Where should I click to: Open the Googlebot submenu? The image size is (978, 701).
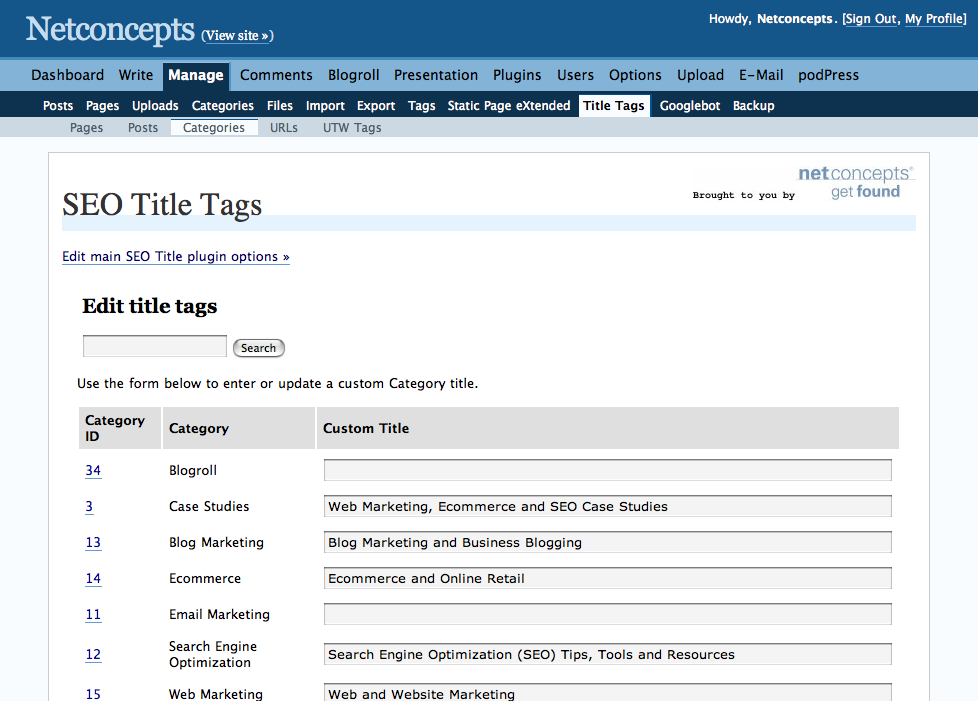pyautogui.click(x=690, y=106)
